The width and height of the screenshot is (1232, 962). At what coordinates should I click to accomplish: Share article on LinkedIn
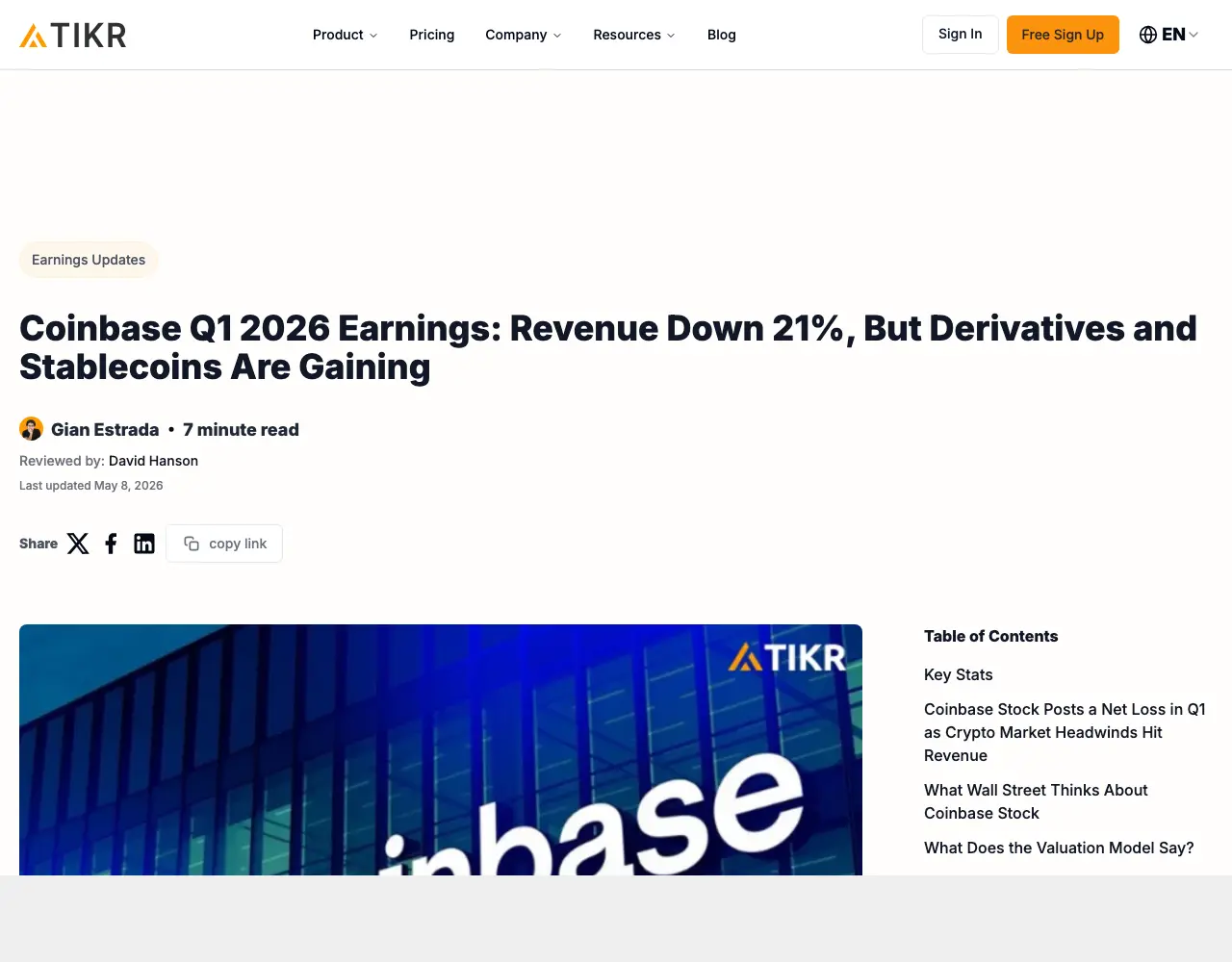click(144, 544)
